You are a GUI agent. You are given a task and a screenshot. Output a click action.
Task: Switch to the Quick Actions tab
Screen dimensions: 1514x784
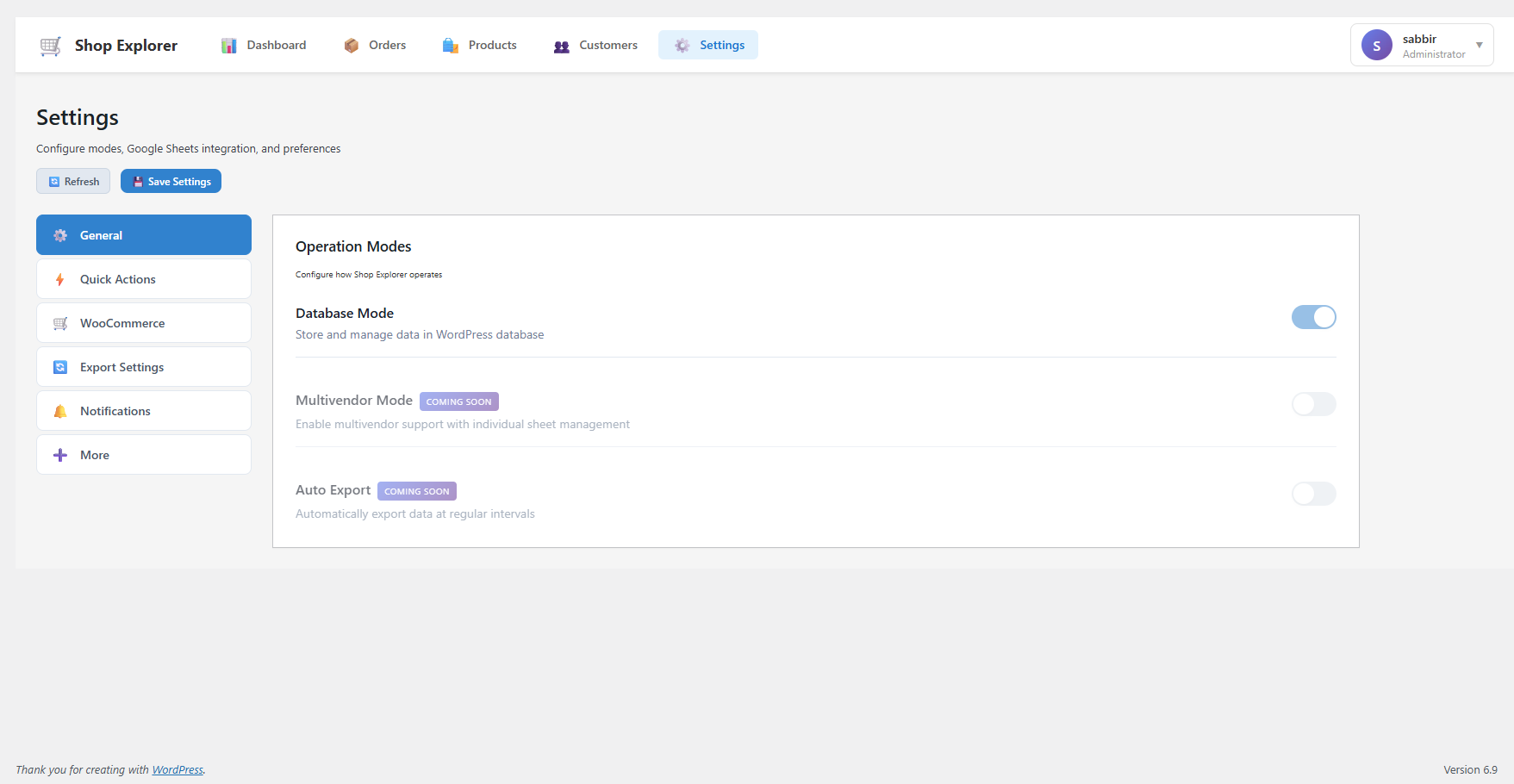(x=144, y=279)
